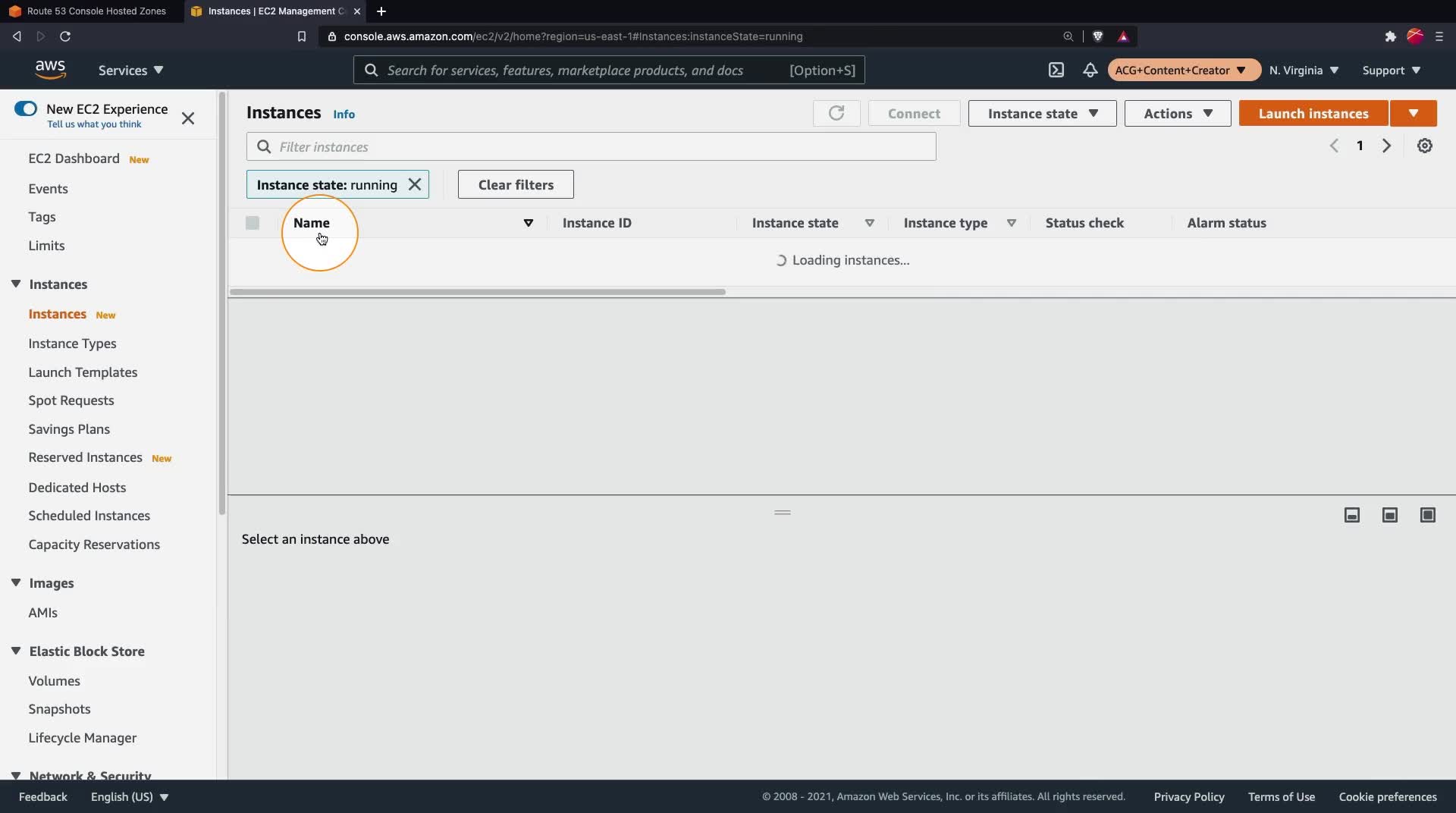Click the browser address bar URL

pos(573,36)
